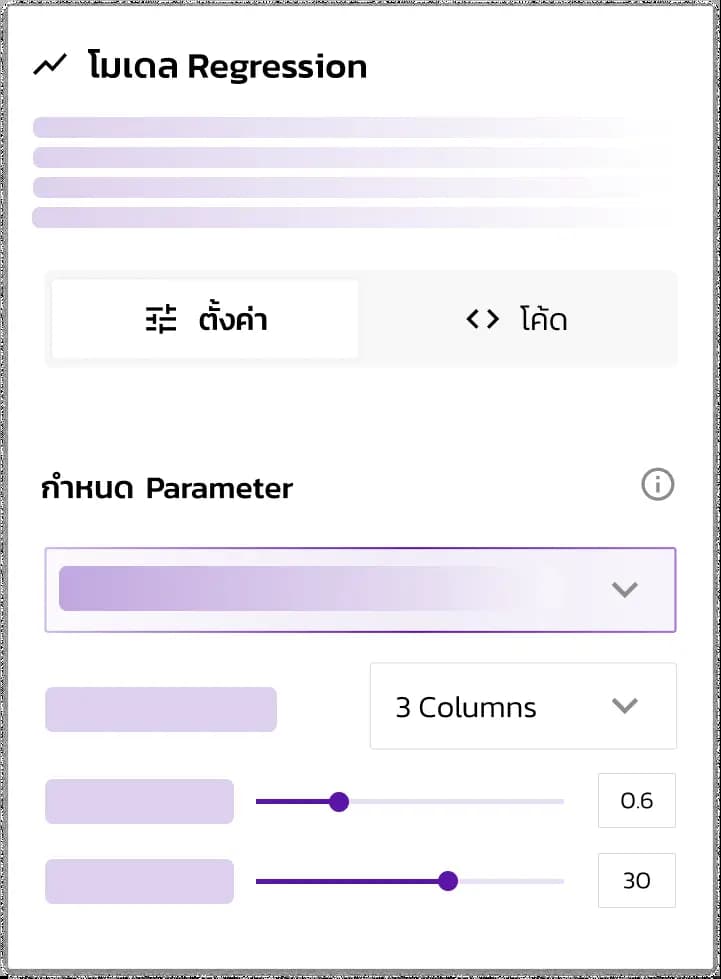Screen dimensions: 721x979
Task: Open the 3 Columns dropdown
Action: click(523, 706)
